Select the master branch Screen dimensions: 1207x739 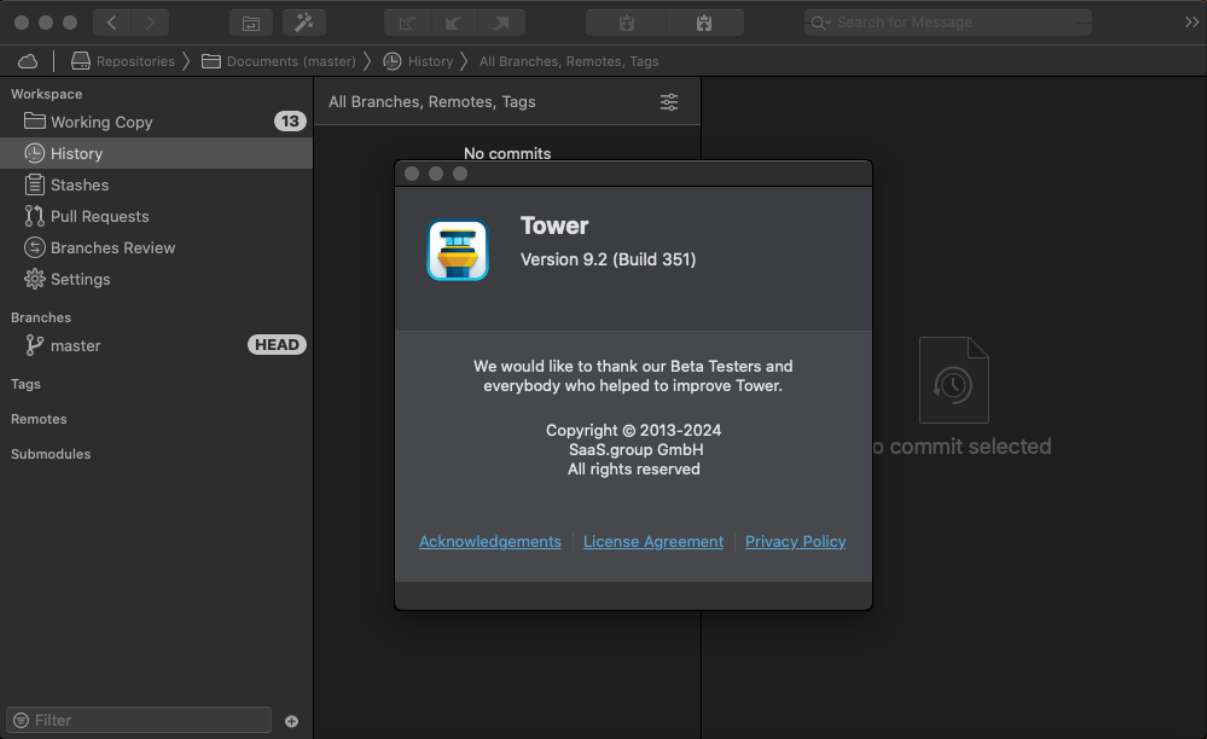[x=76, y=346]
